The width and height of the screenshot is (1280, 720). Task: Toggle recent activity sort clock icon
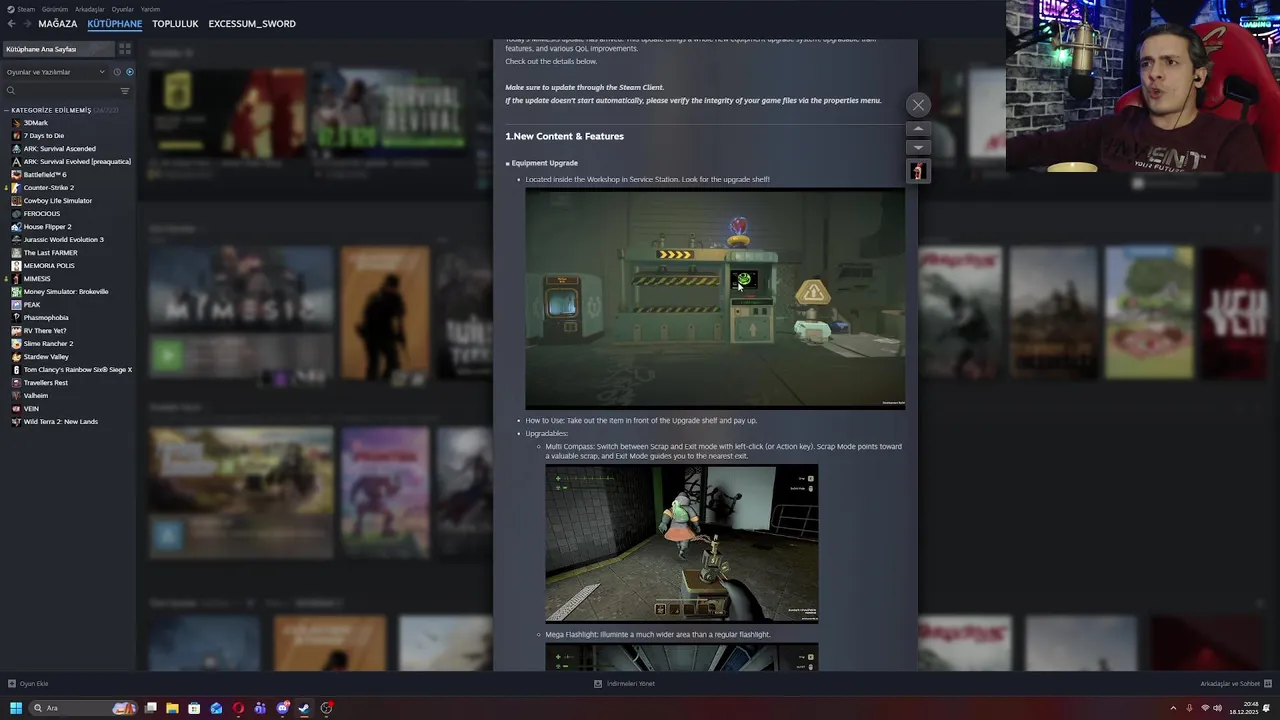point(117,72)
